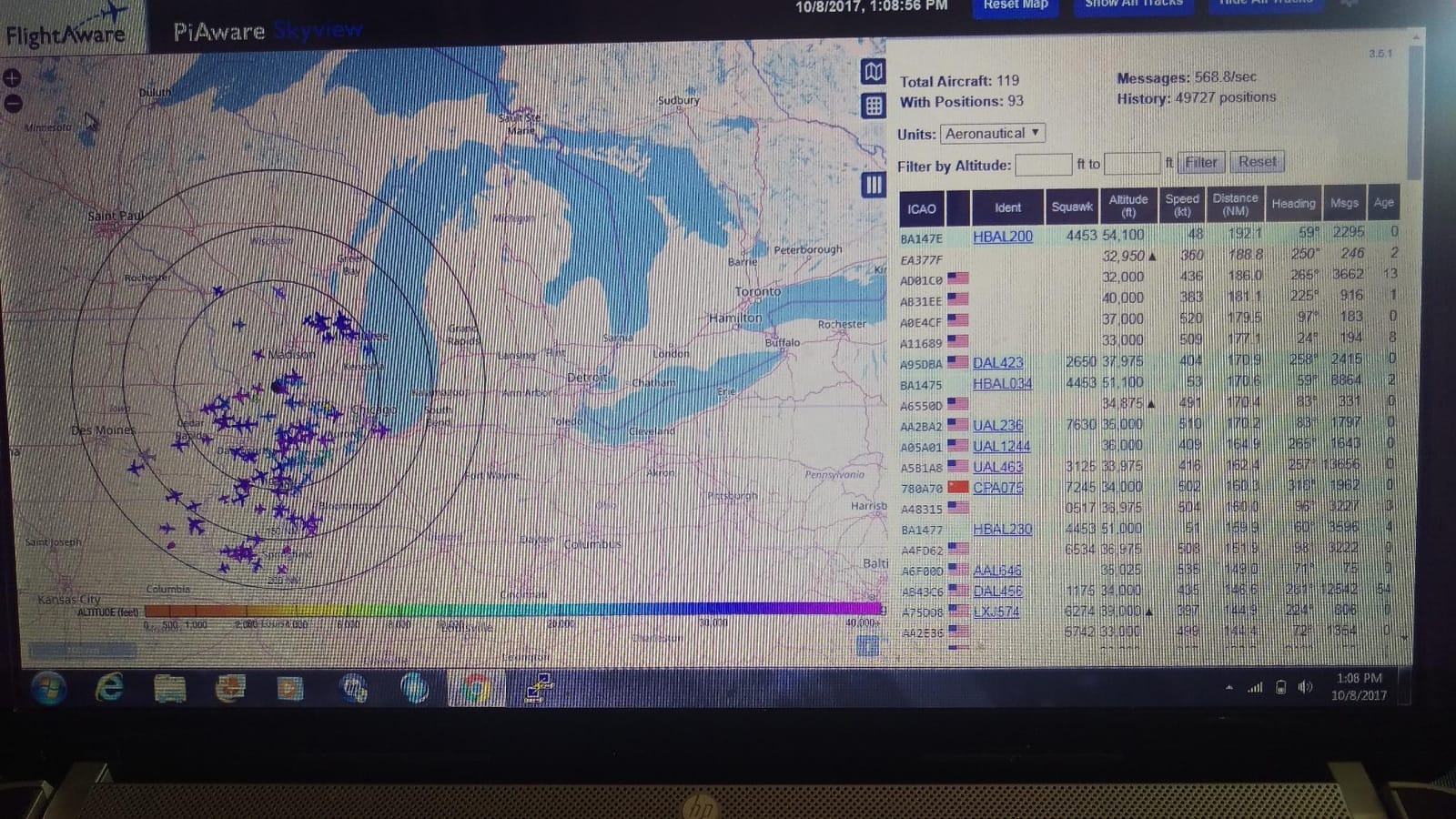Open HBAL034 flight link
1456x819 pixels.
1003,383
